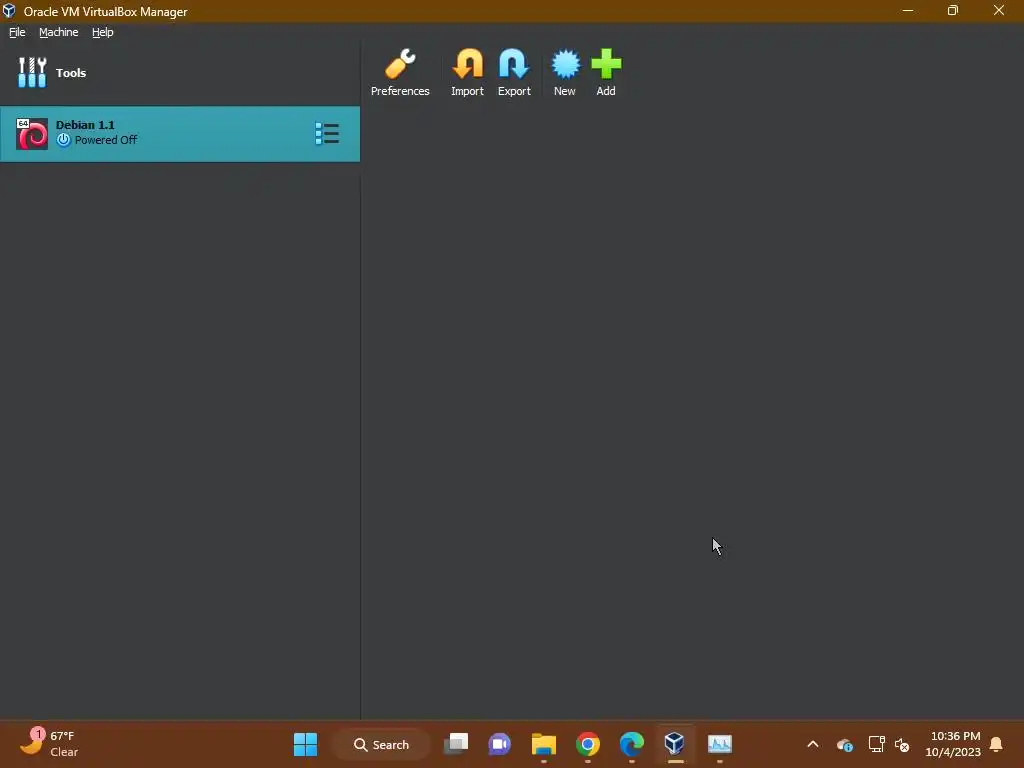Click the Powered Off status icon
Image resolution: width=1024 pixels, height=768 pixels.
[x=63, y=140]
